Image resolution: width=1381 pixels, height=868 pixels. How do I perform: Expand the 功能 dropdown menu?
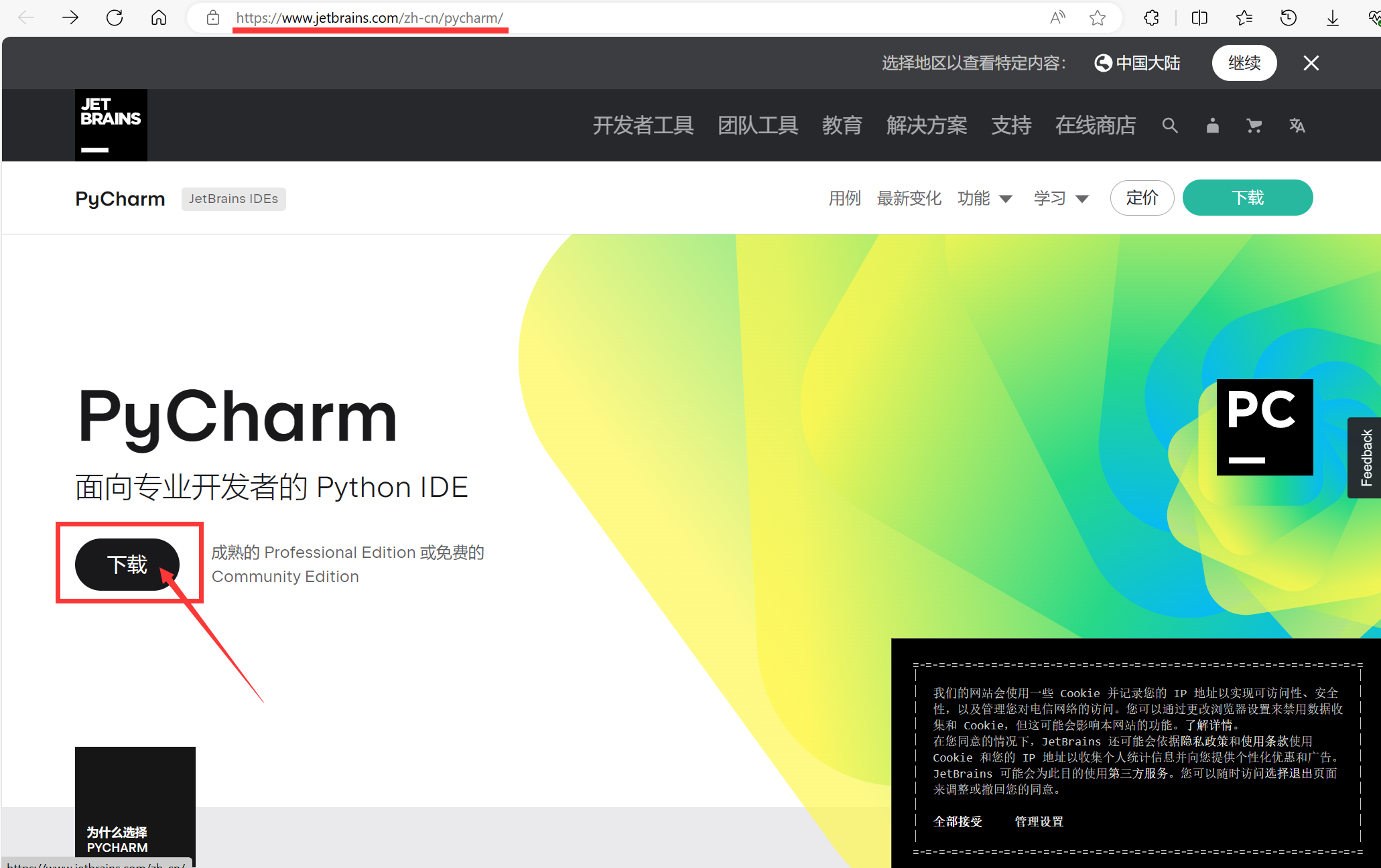984,198
